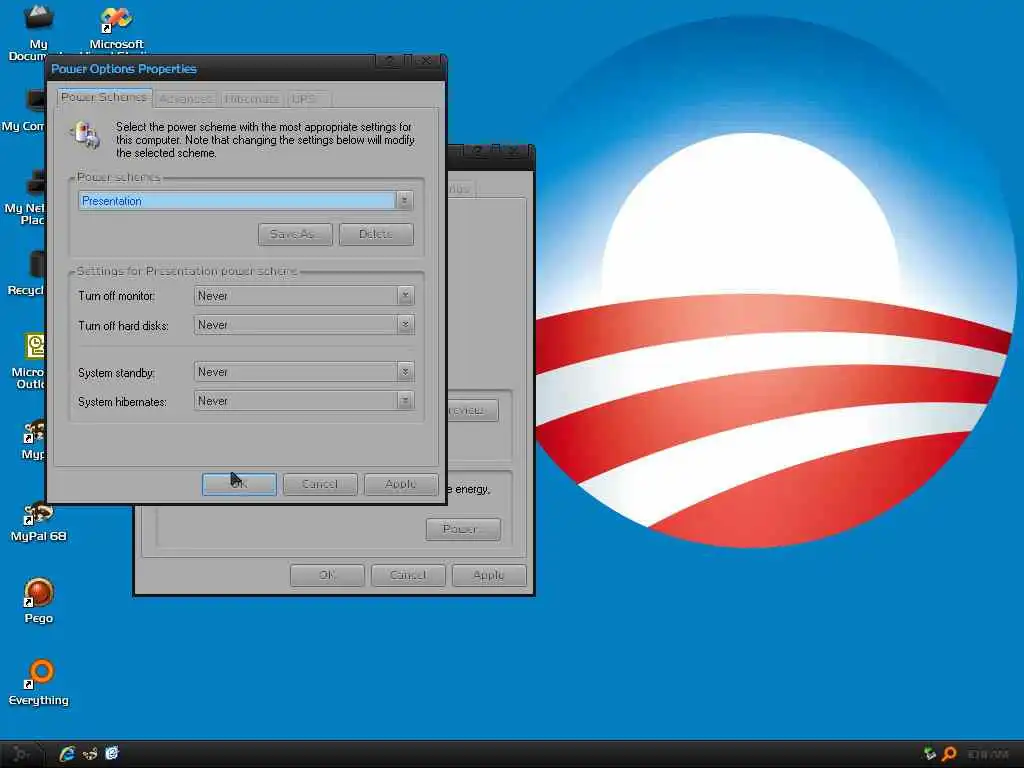Open the Turn off hard disks dropdown

point(405,325)
